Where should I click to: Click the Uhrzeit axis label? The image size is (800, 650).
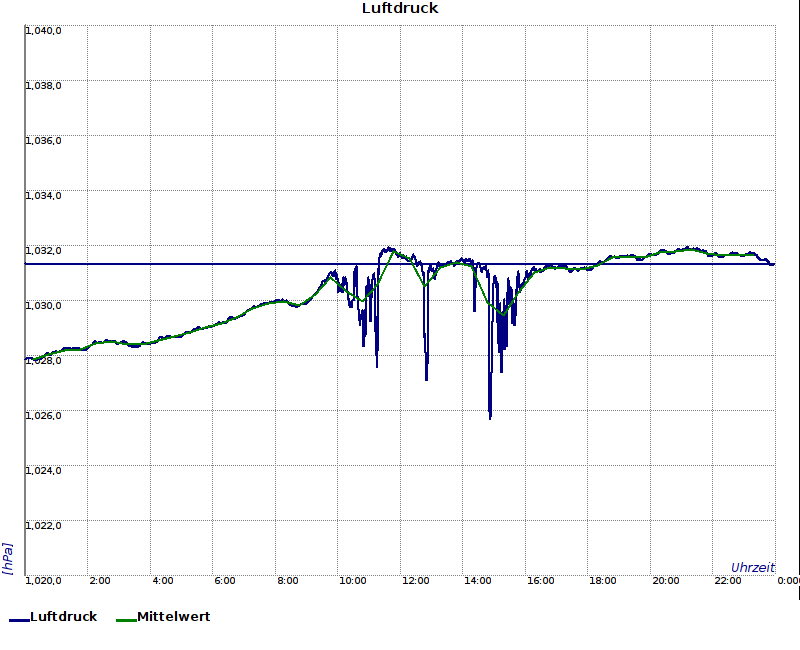click(753, 568)
